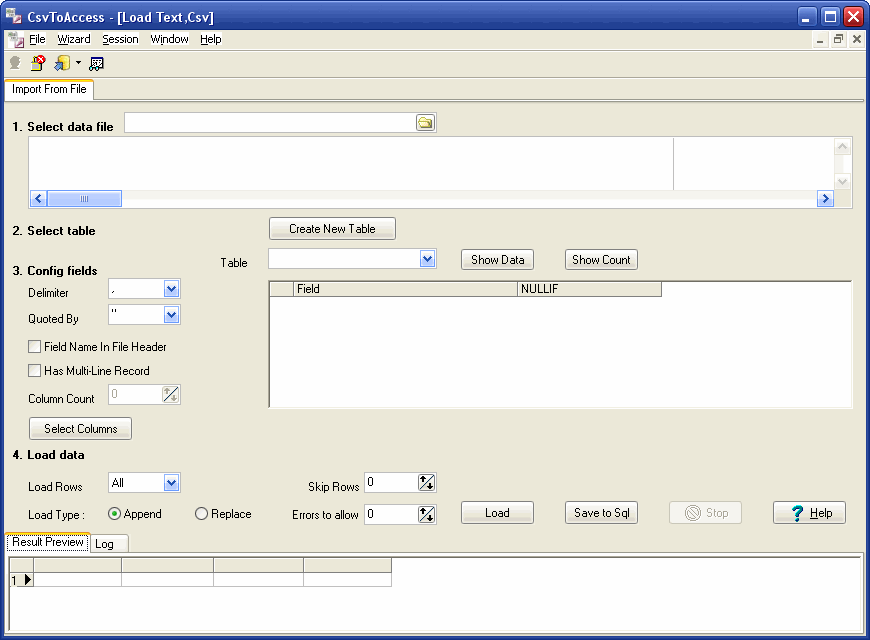The height and width of the screenshot is (640, 870).
Task: Click the NULLIF column header
Action: [589, 289]
